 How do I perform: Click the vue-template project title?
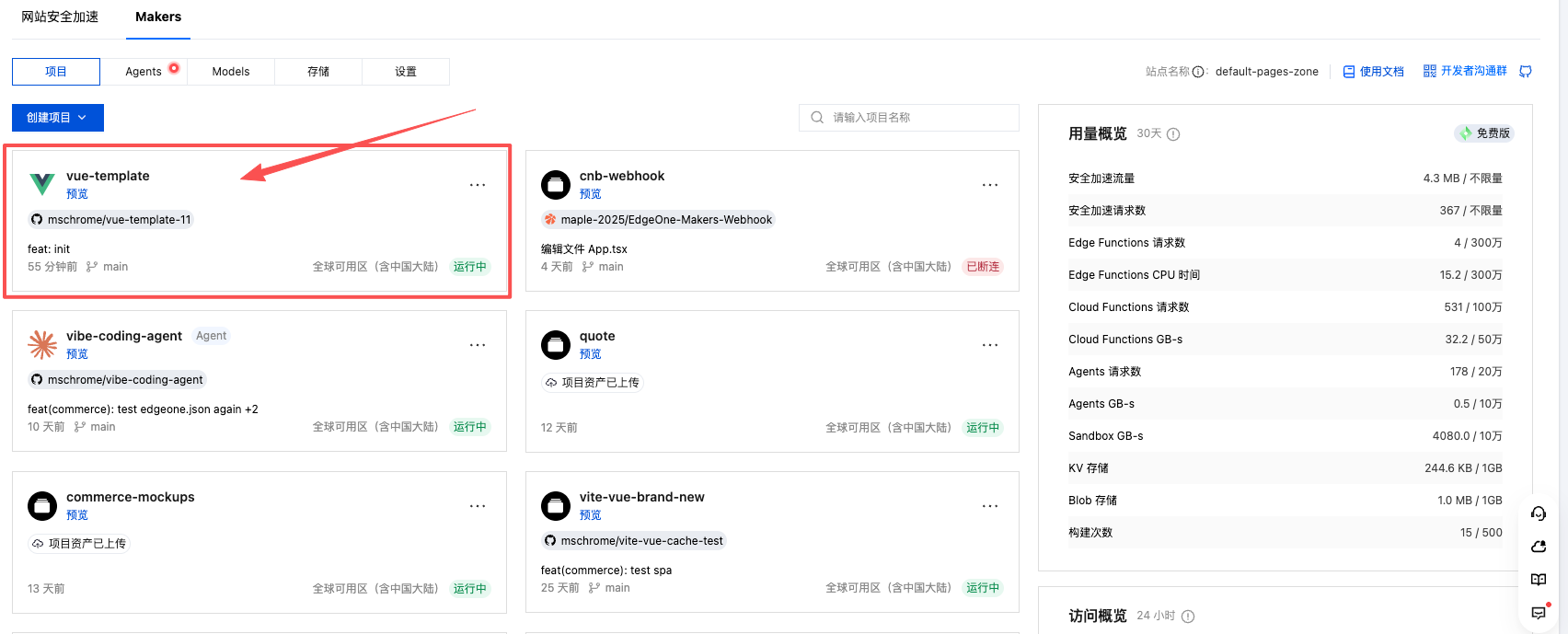click(x=108, y=176)
